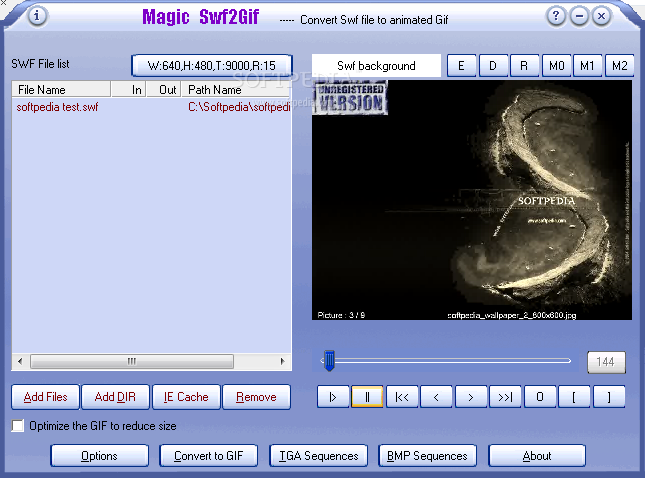Click the frame number field showing 144
645x478 pixels.
(x=606, y=362)
